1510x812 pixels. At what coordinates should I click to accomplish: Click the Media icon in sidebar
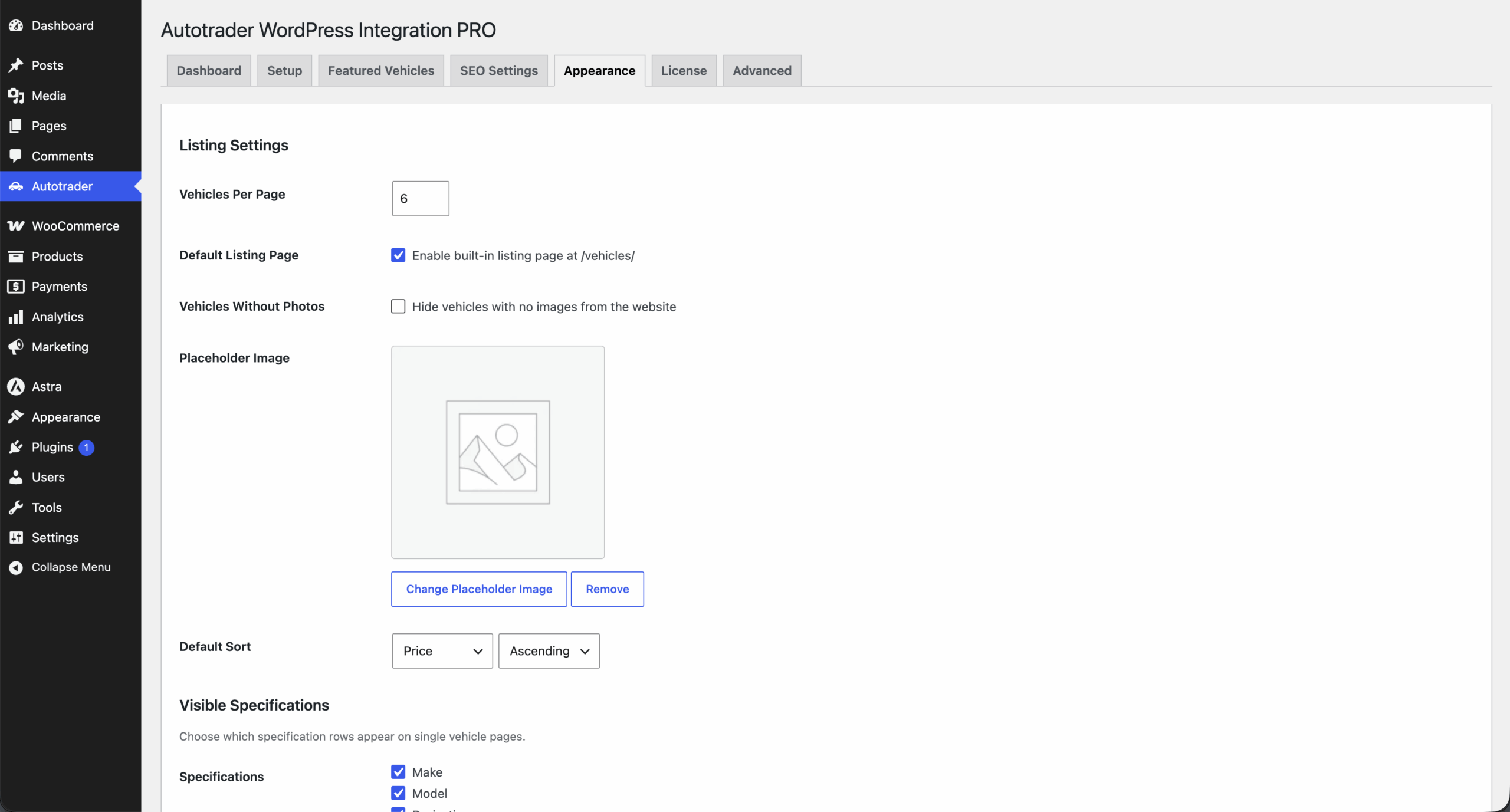pos(16,96)
